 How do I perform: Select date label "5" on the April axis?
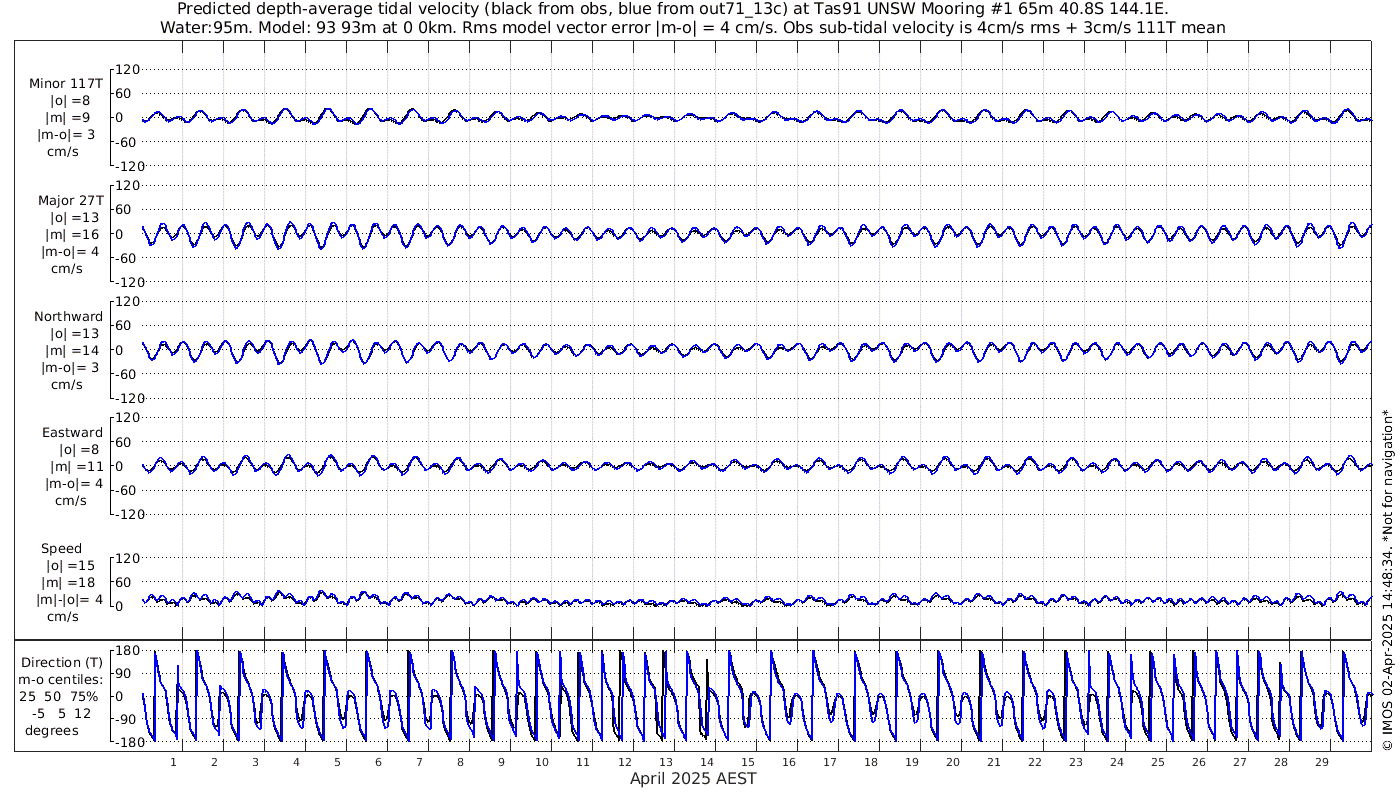pyautogui.click(x=338, y=762)
